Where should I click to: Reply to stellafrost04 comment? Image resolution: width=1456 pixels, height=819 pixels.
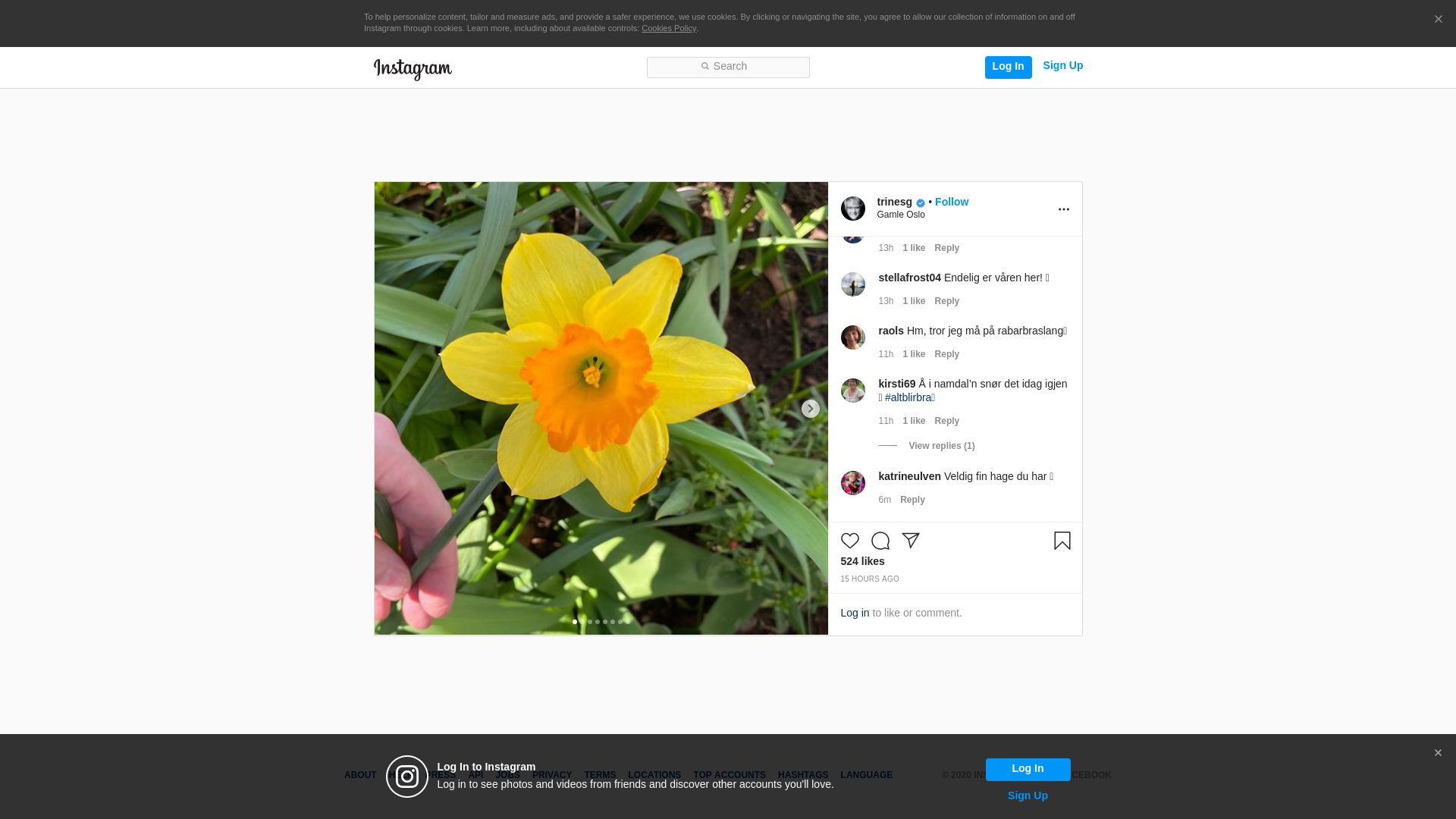pos(946,301)
